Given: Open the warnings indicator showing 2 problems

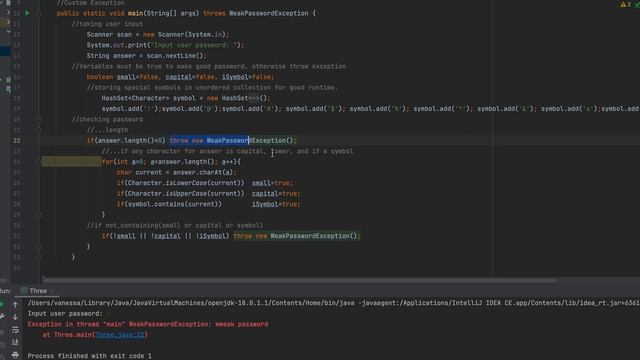Looking at the screenshot, I should (625, 4).
